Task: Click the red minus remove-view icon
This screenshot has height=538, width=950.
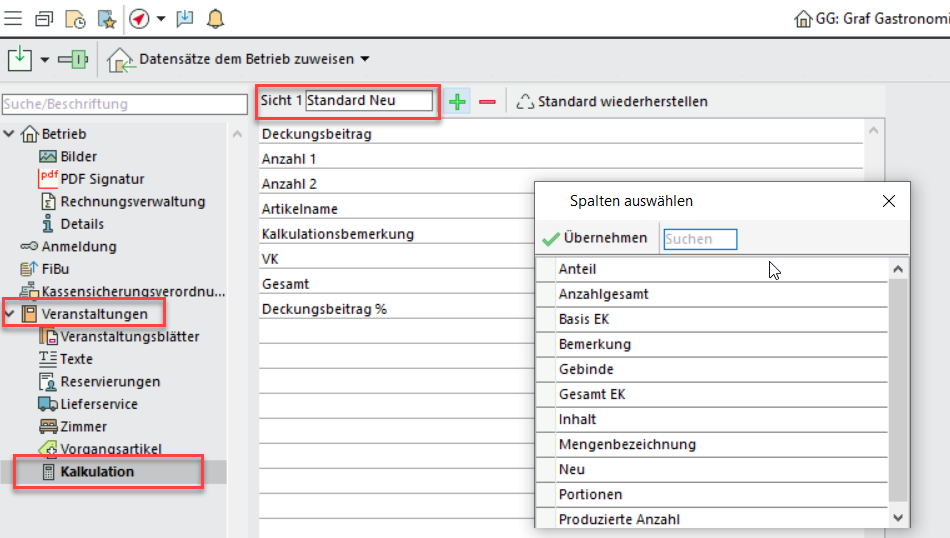Action: tap(487, 101)
